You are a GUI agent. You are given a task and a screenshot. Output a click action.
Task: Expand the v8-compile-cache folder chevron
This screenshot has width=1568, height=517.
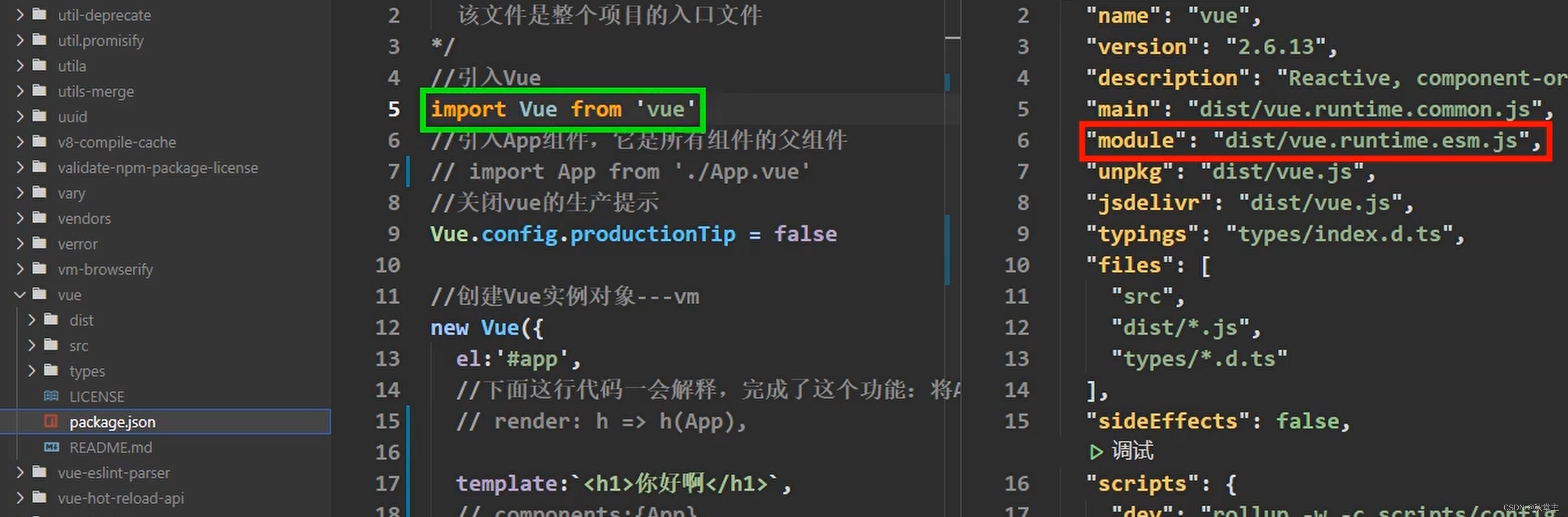click(x=20, y=141)
